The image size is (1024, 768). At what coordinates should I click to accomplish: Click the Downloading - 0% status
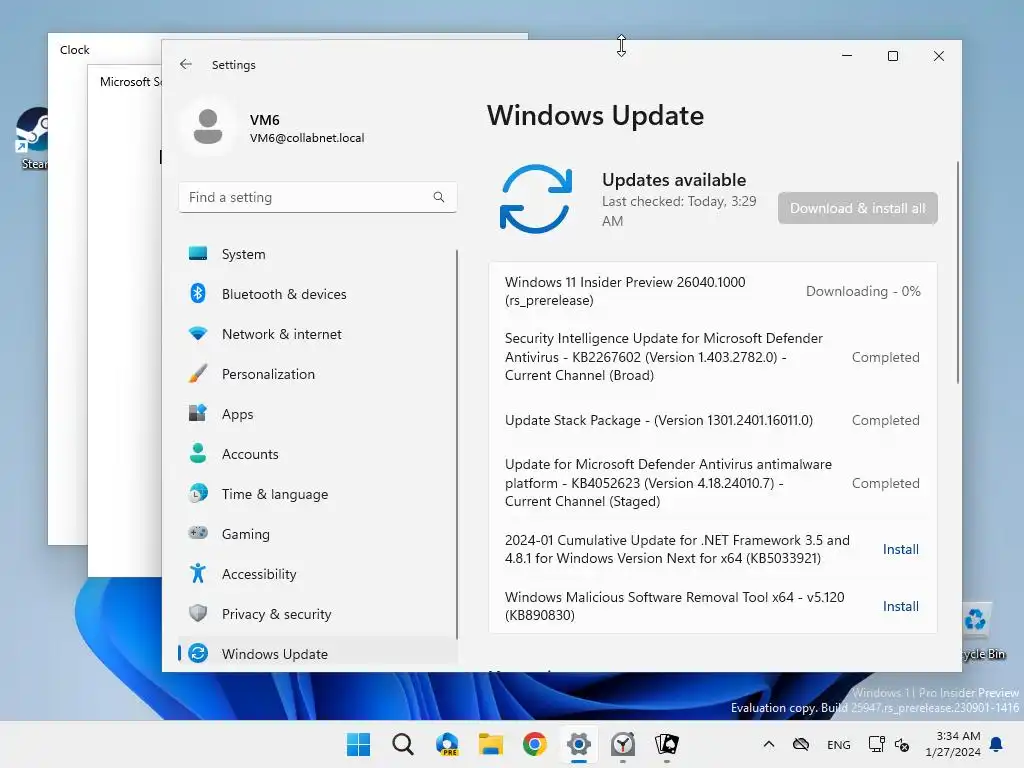863,291
